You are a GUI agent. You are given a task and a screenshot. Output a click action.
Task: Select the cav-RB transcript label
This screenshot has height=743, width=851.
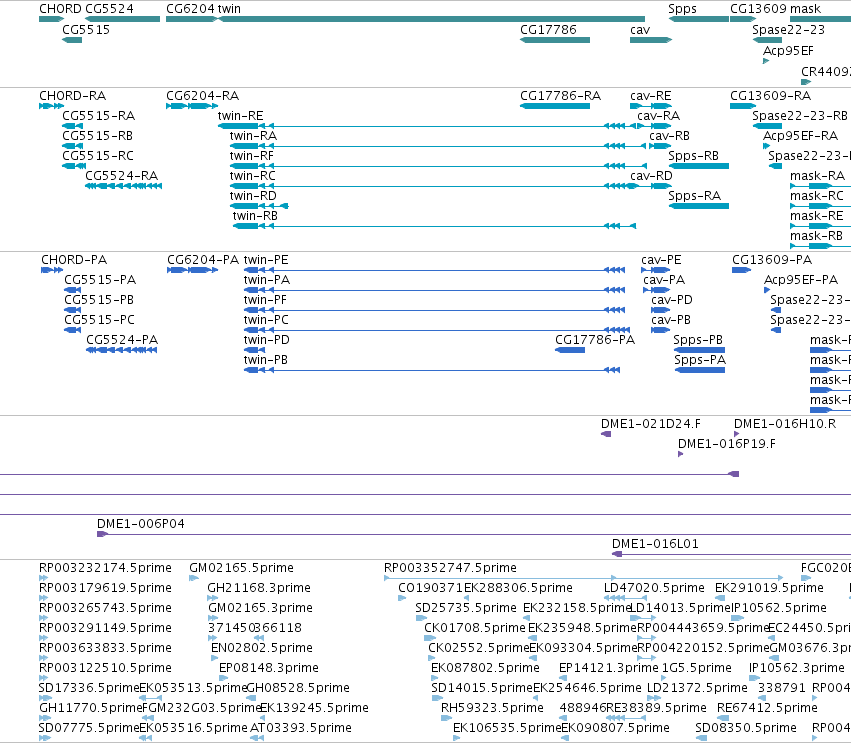click(x=670, y=136)
